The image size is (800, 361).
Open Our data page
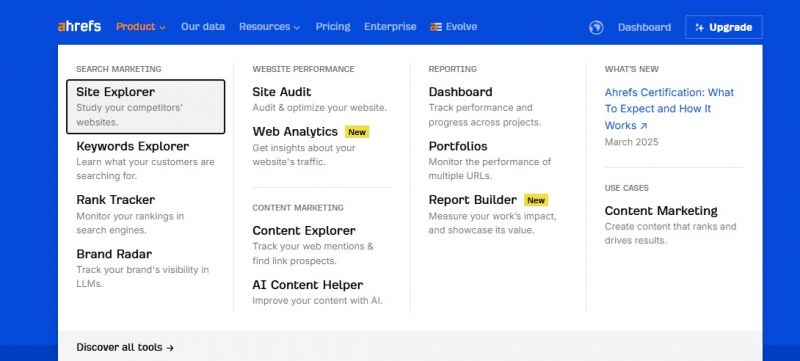[203, 27]
